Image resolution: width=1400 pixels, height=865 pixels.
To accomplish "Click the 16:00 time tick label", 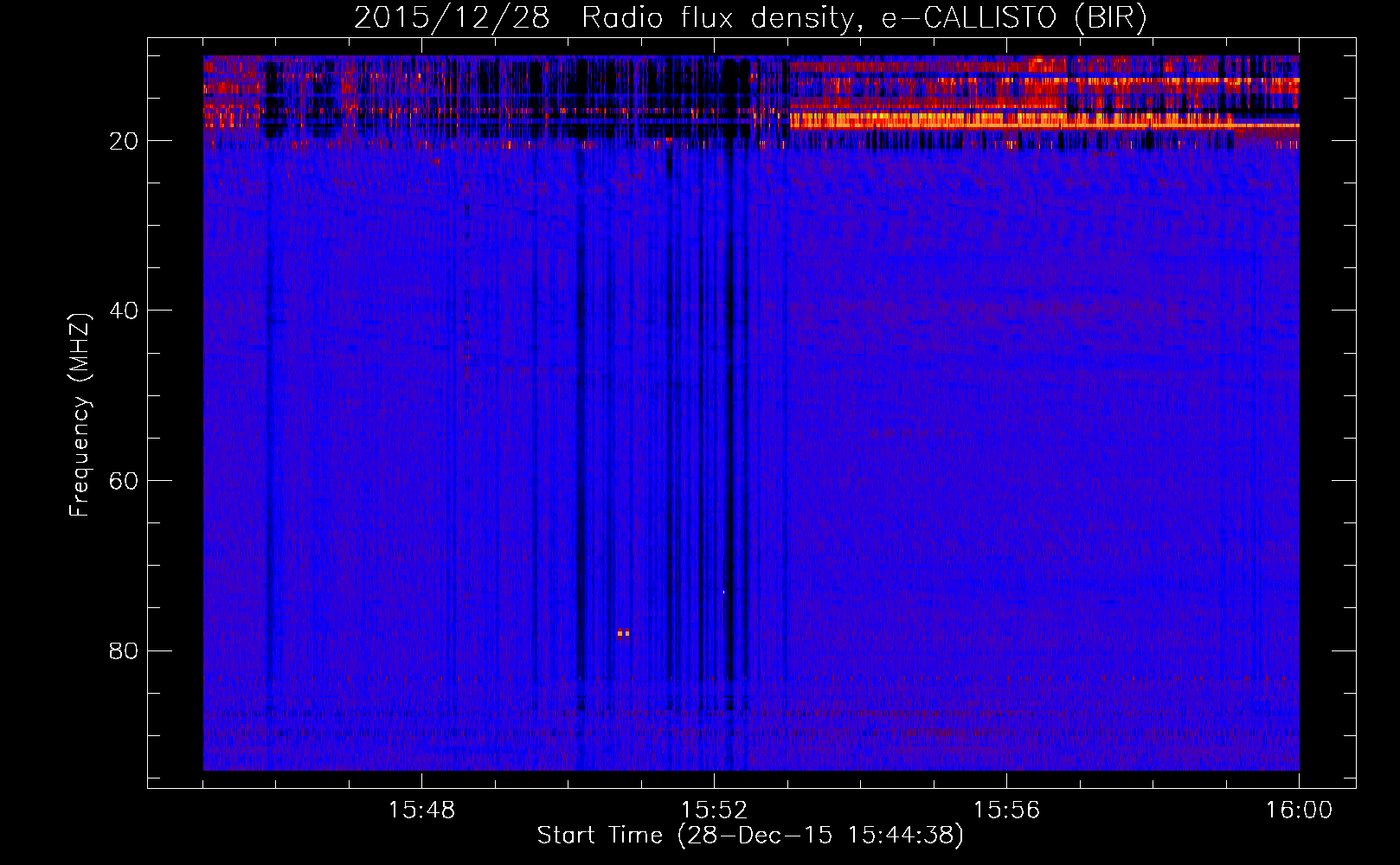I will click(1299, 811).
